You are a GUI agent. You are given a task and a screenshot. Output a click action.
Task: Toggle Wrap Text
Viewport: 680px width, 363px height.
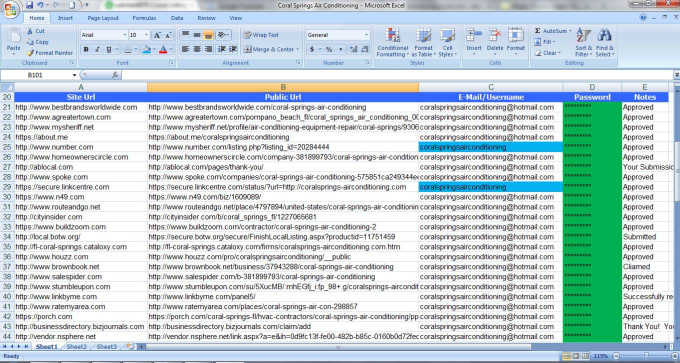[261, 35]
